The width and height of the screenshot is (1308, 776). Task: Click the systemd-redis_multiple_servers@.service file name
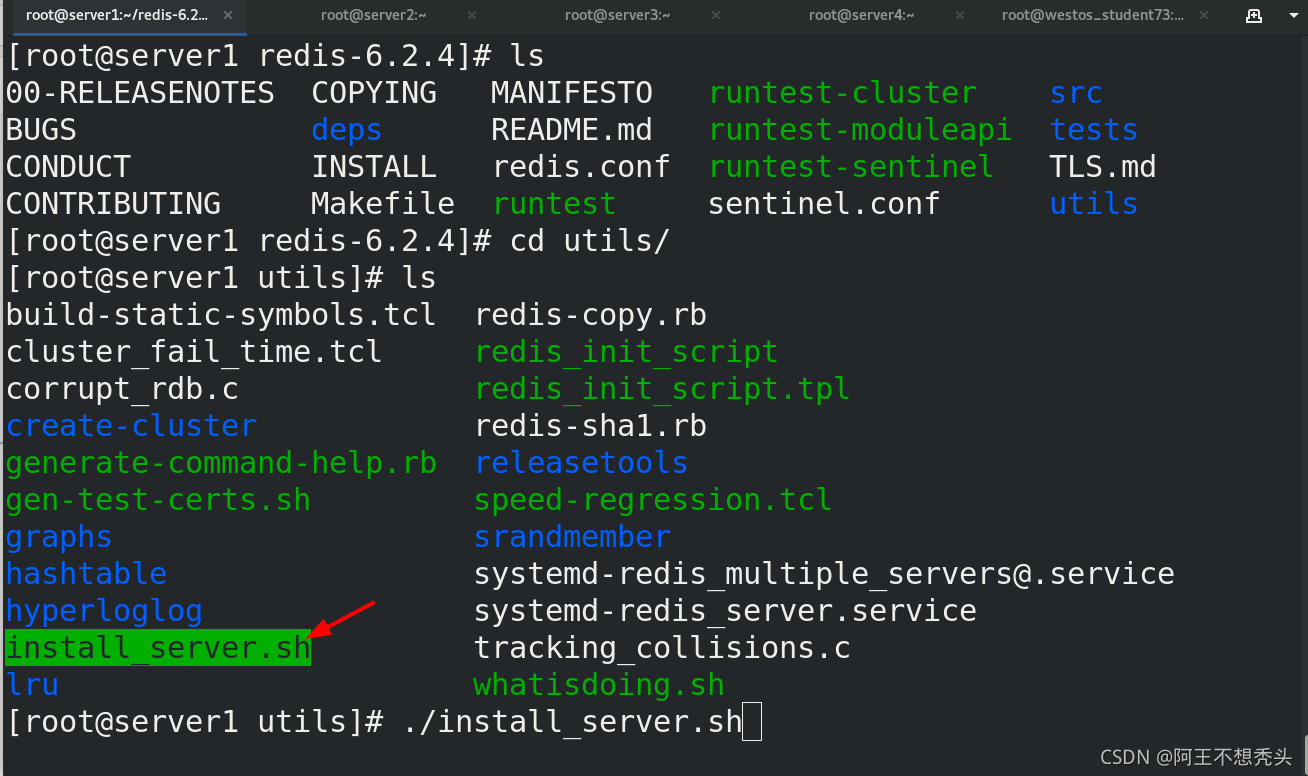824,574
